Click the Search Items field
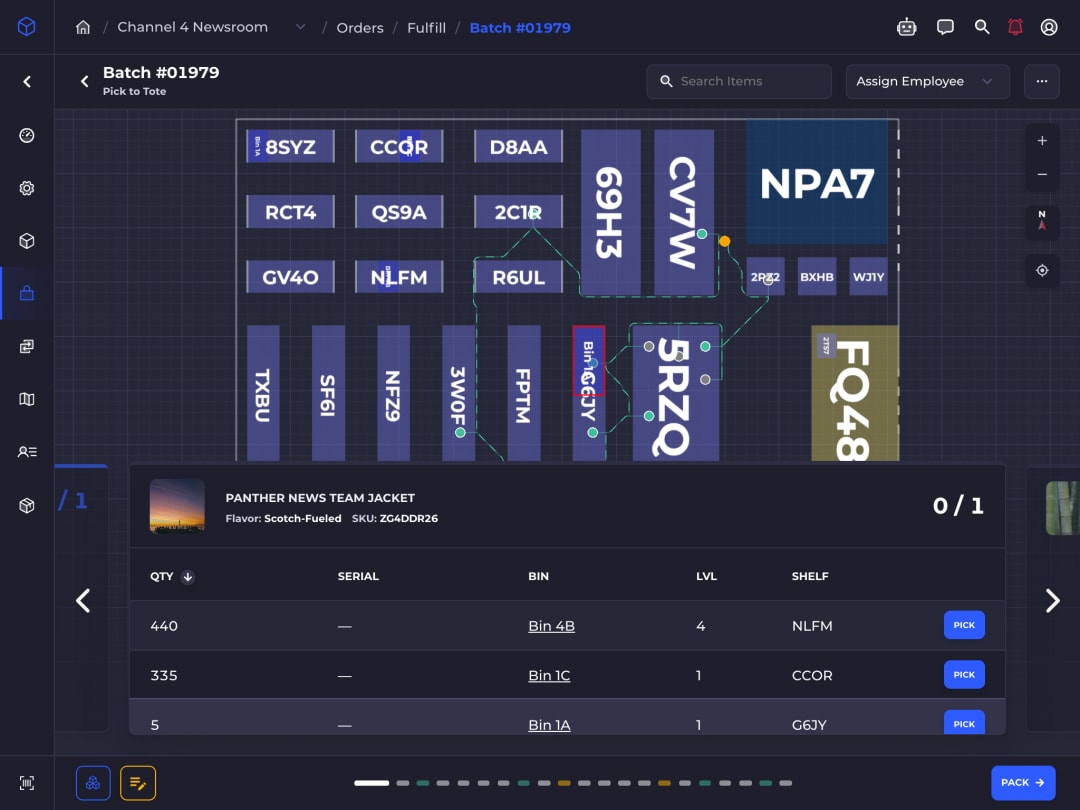1080x810 pixels. (x=739, y=81)
